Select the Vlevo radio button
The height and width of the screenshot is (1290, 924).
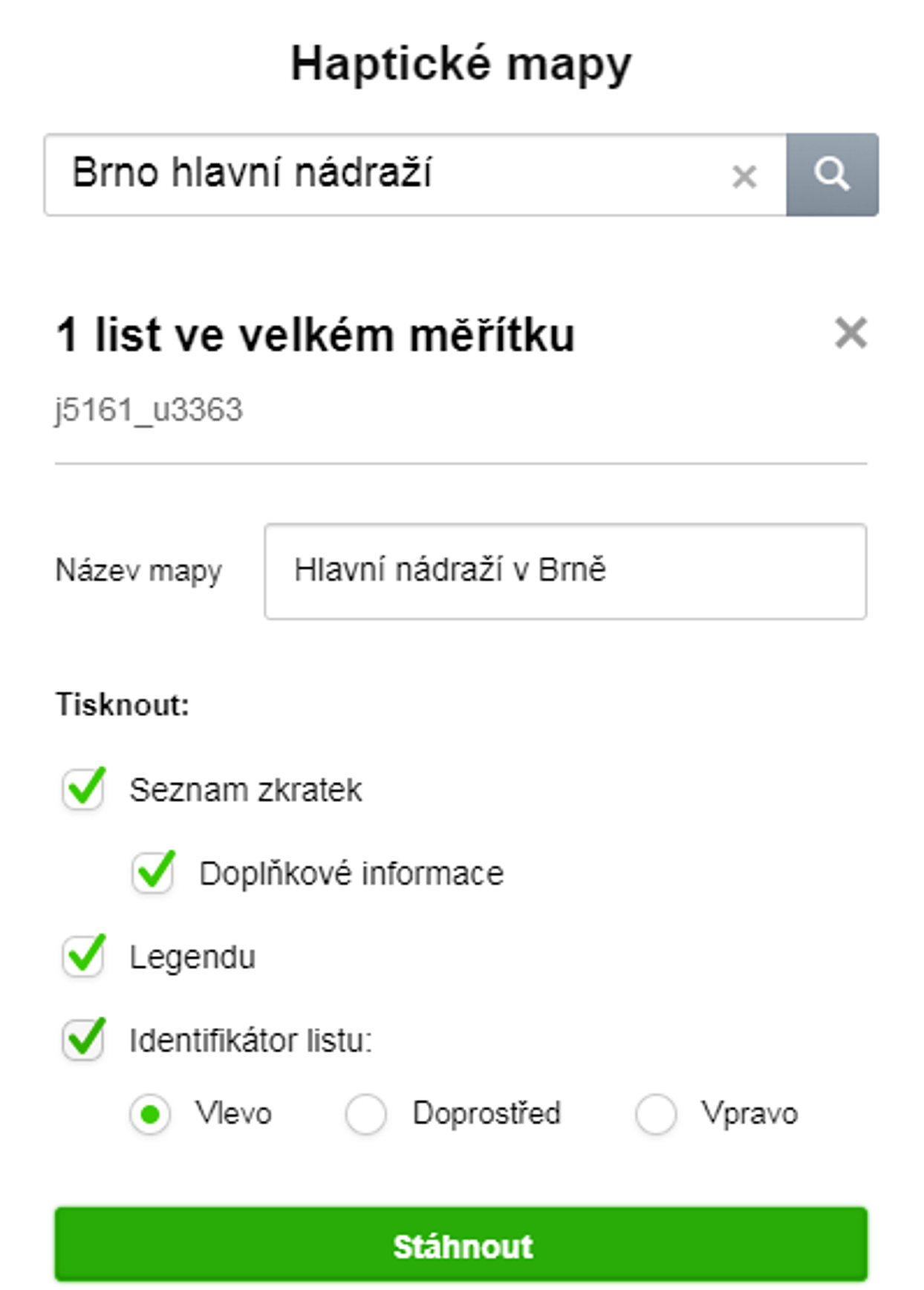click(x=150, y=1114)
